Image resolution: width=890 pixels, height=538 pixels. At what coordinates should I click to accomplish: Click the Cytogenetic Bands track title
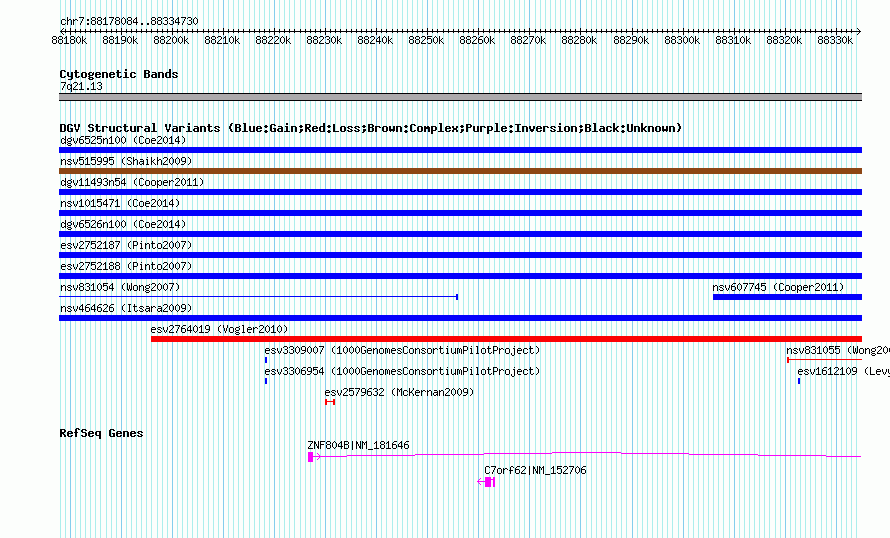point(119,74)
